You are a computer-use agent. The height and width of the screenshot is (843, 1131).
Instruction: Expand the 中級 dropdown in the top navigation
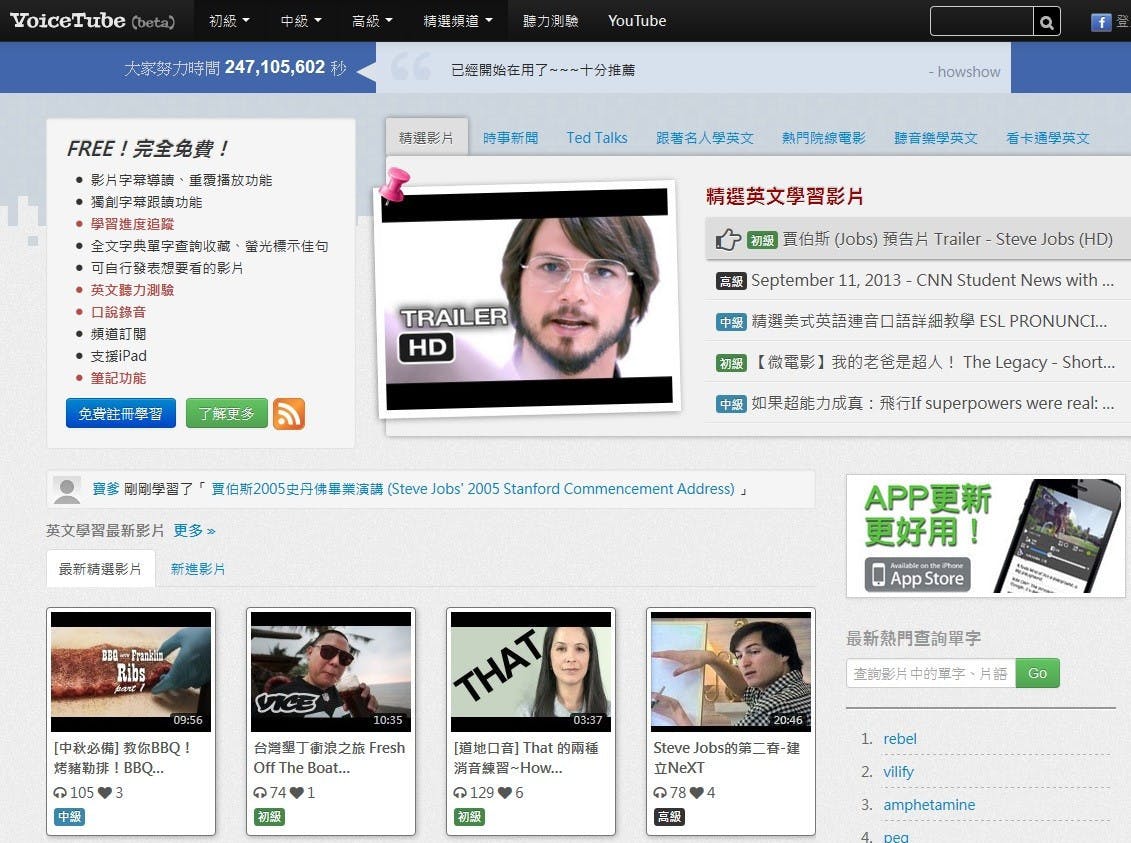click(x=301, y=21)
